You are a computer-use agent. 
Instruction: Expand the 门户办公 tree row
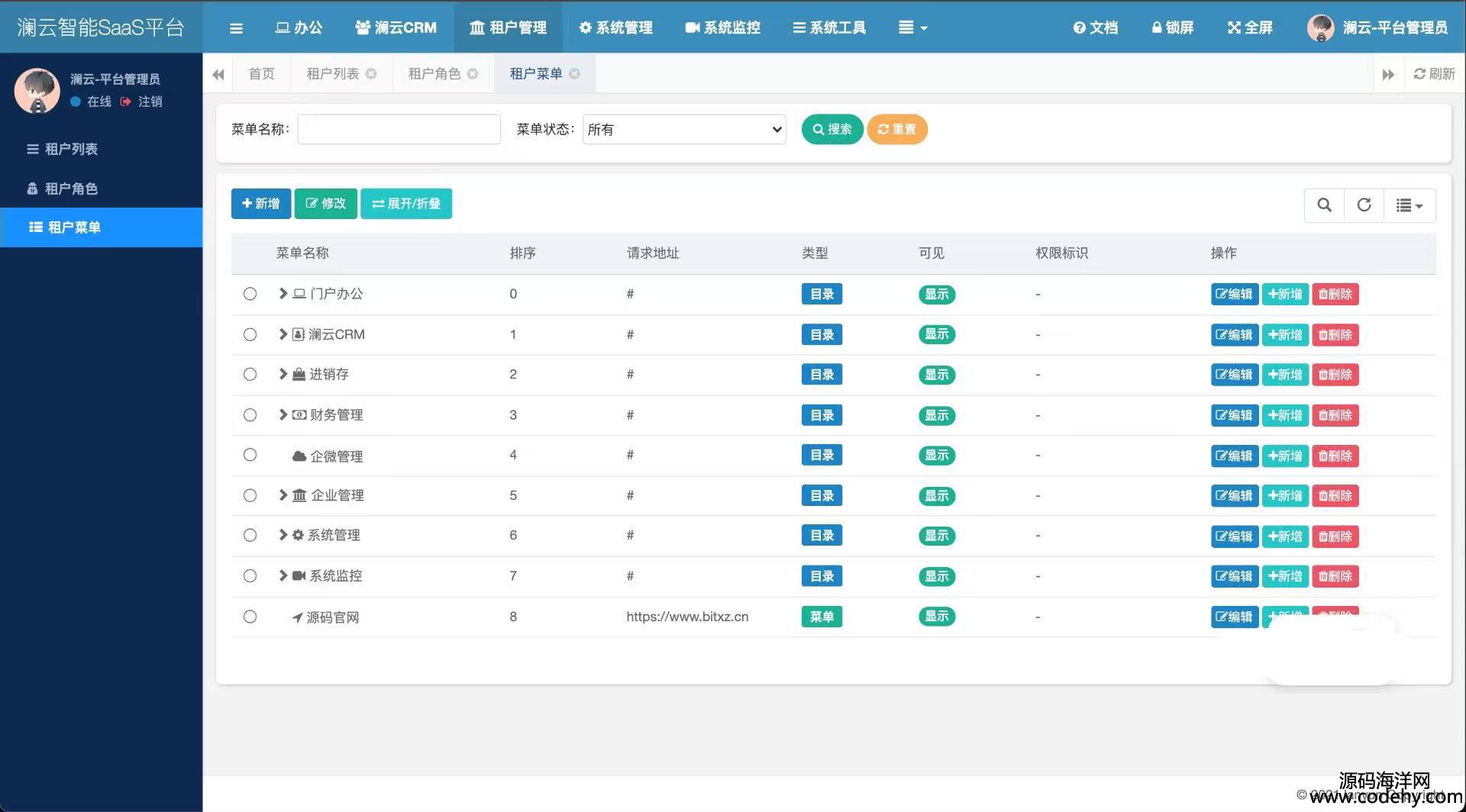(283, 294)
